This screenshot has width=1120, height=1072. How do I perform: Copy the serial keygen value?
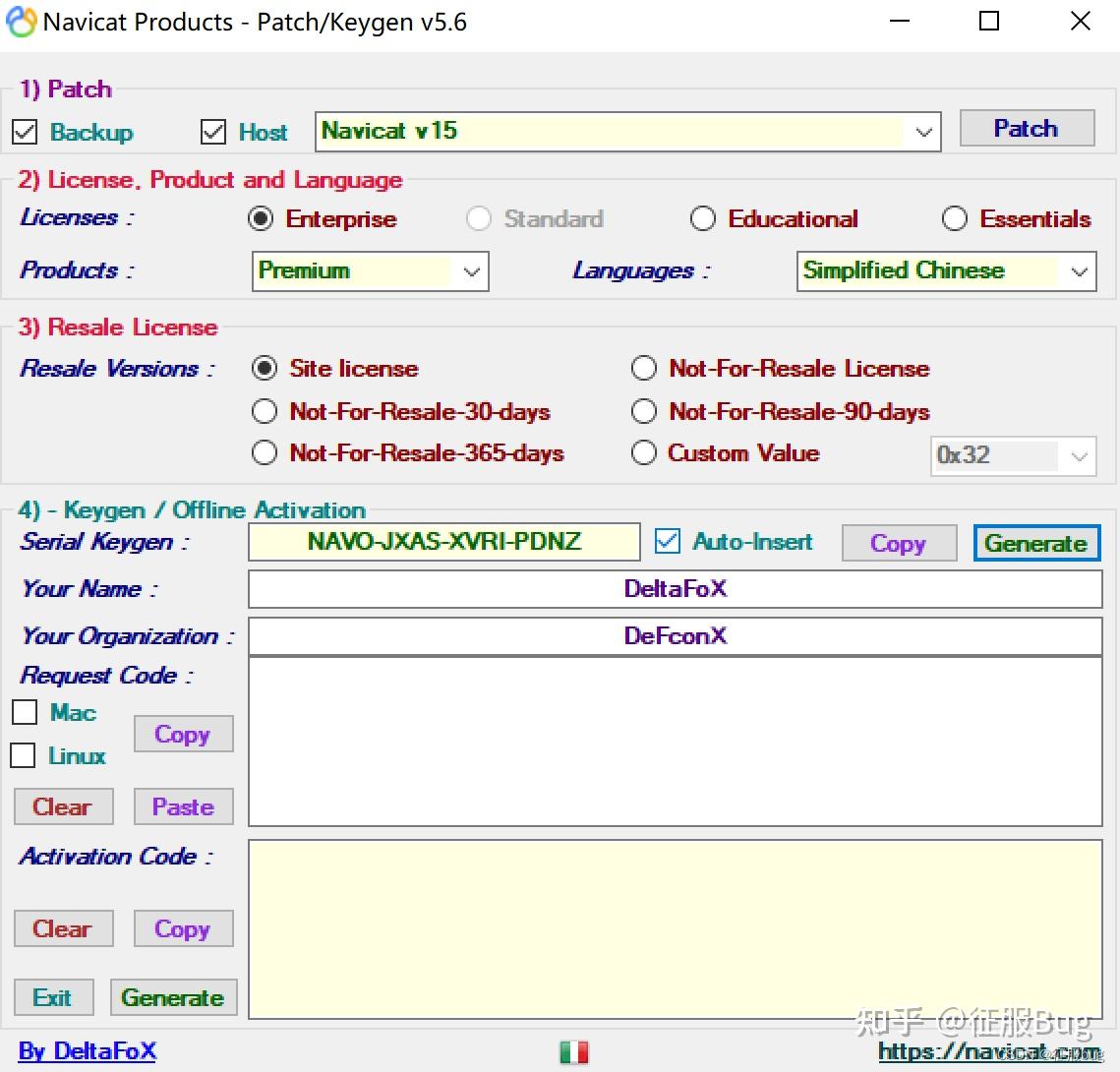click(x=899, y=544)
